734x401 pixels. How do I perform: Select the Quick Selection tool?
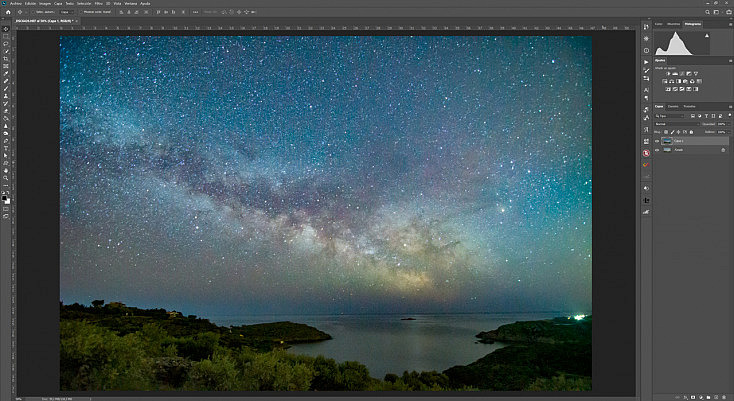[x=6, y=51]
